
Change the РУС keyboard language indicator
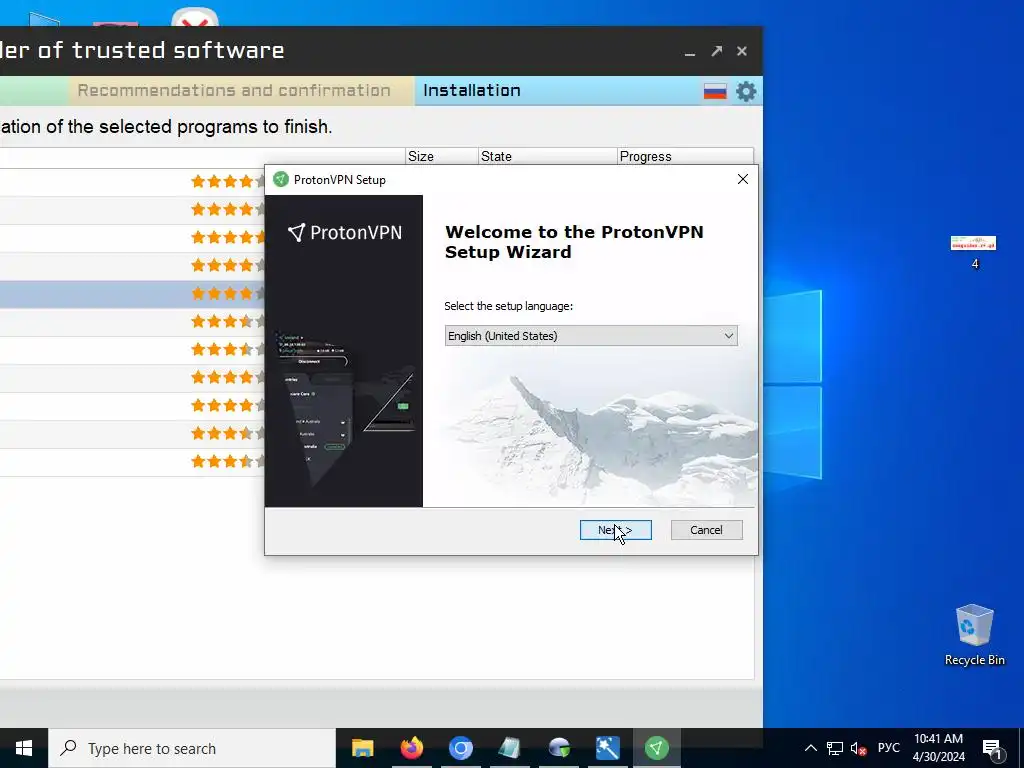888,748
